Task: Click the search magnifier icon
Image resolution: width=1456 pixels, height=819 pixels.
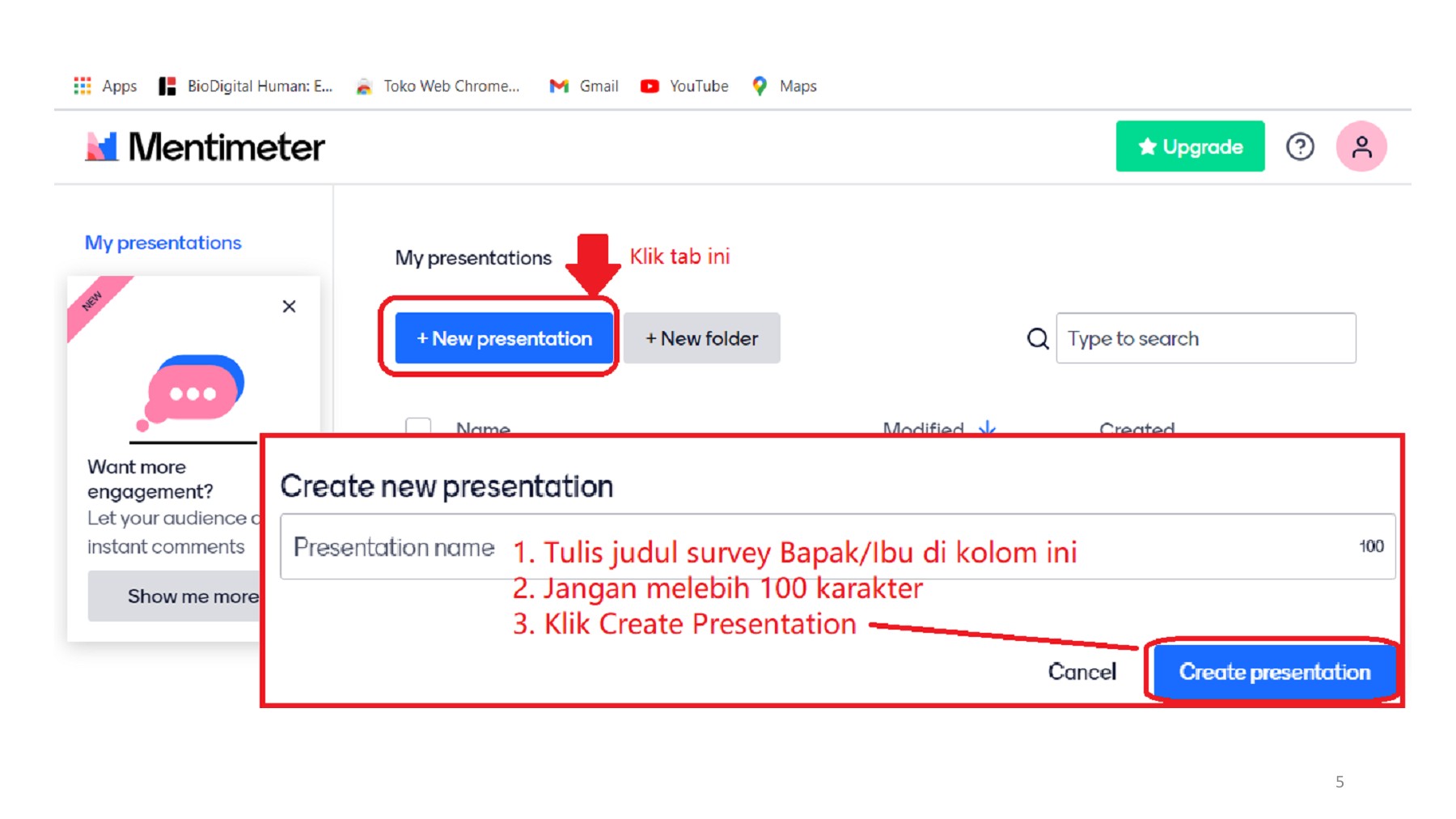Action: tap(1038, 338)
